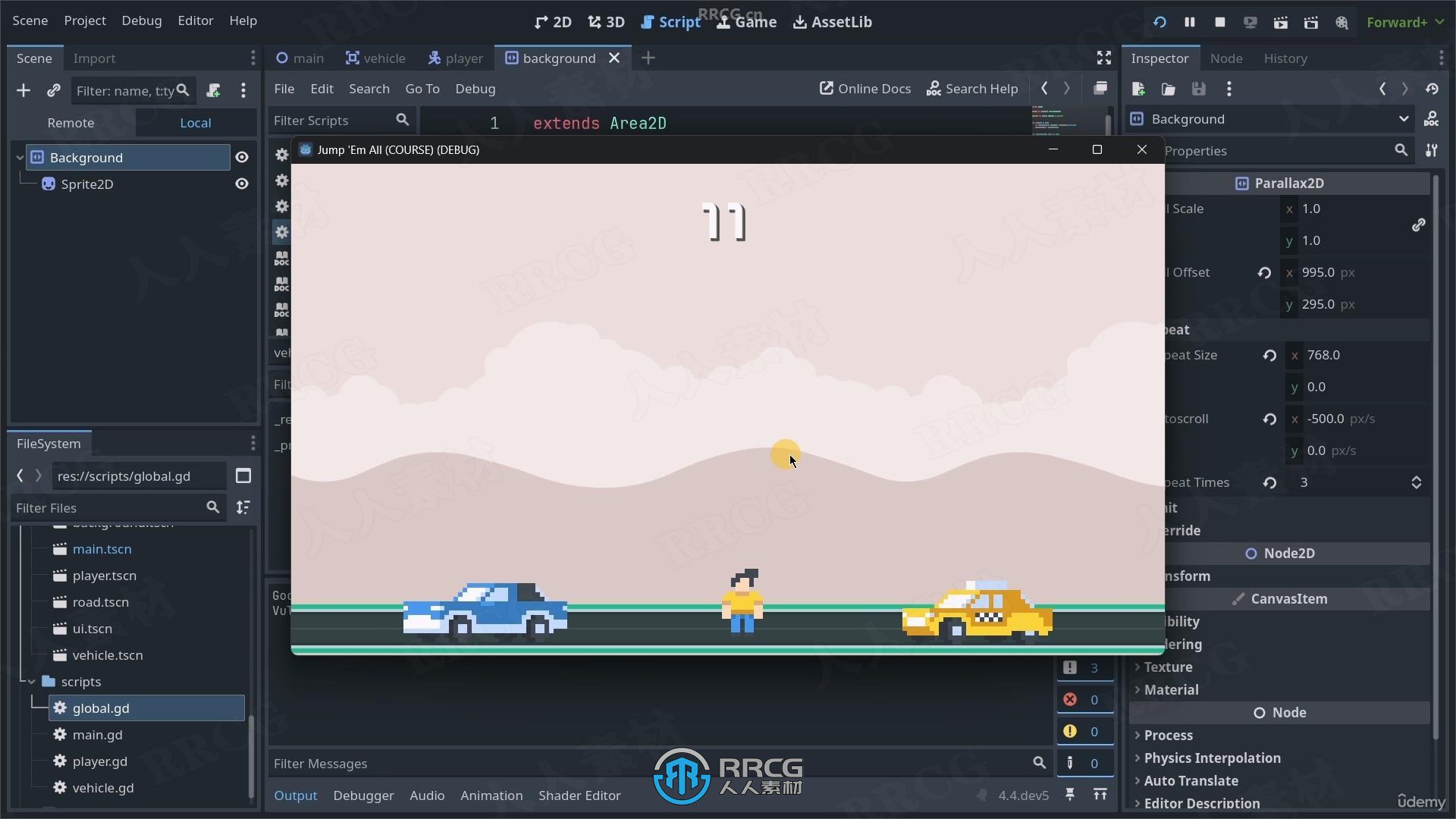Reset Repeat Times to default
Image resolution: width=1456 pixels, height=819 pixels.
coord(1269,482)
